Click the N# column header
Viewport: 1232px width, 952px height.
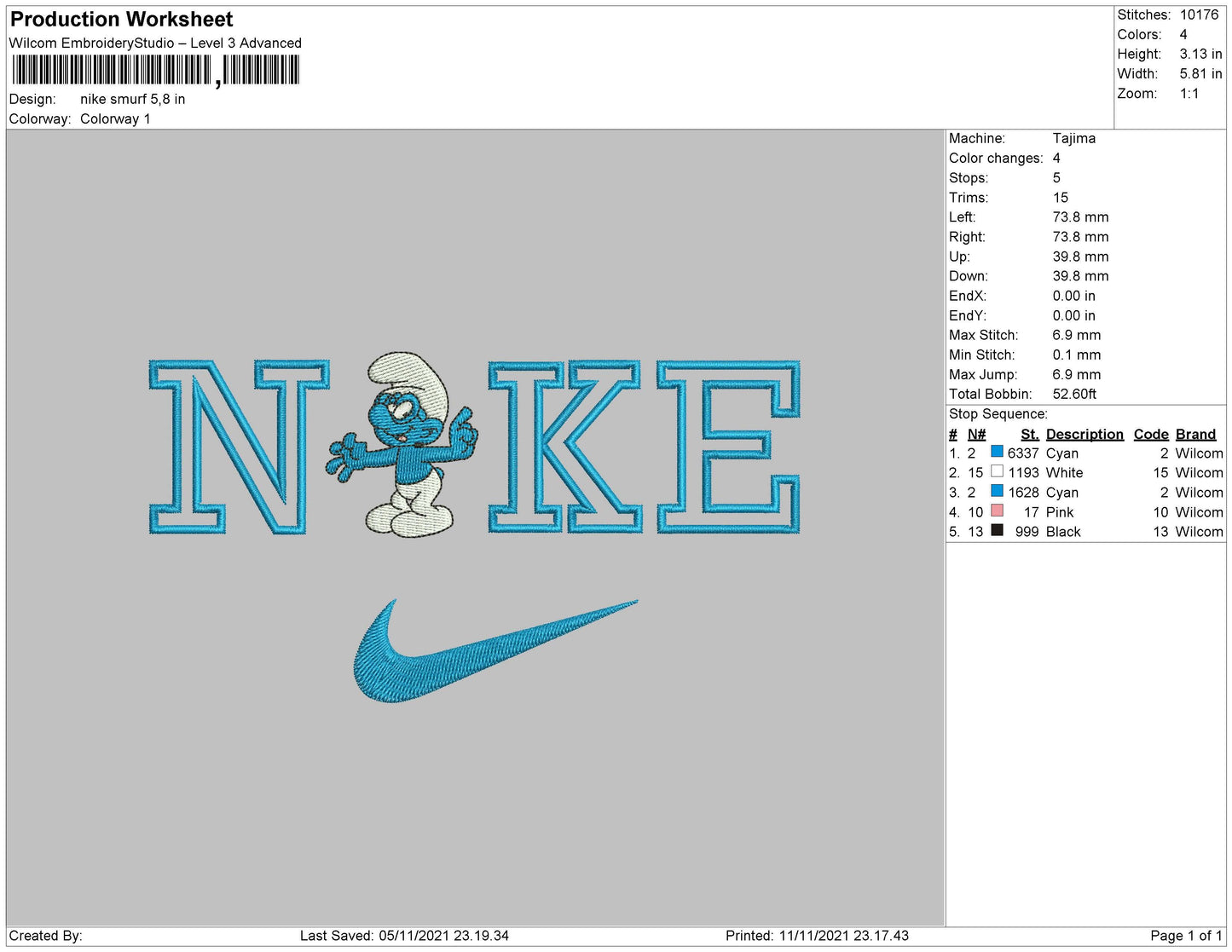point(976,434)
